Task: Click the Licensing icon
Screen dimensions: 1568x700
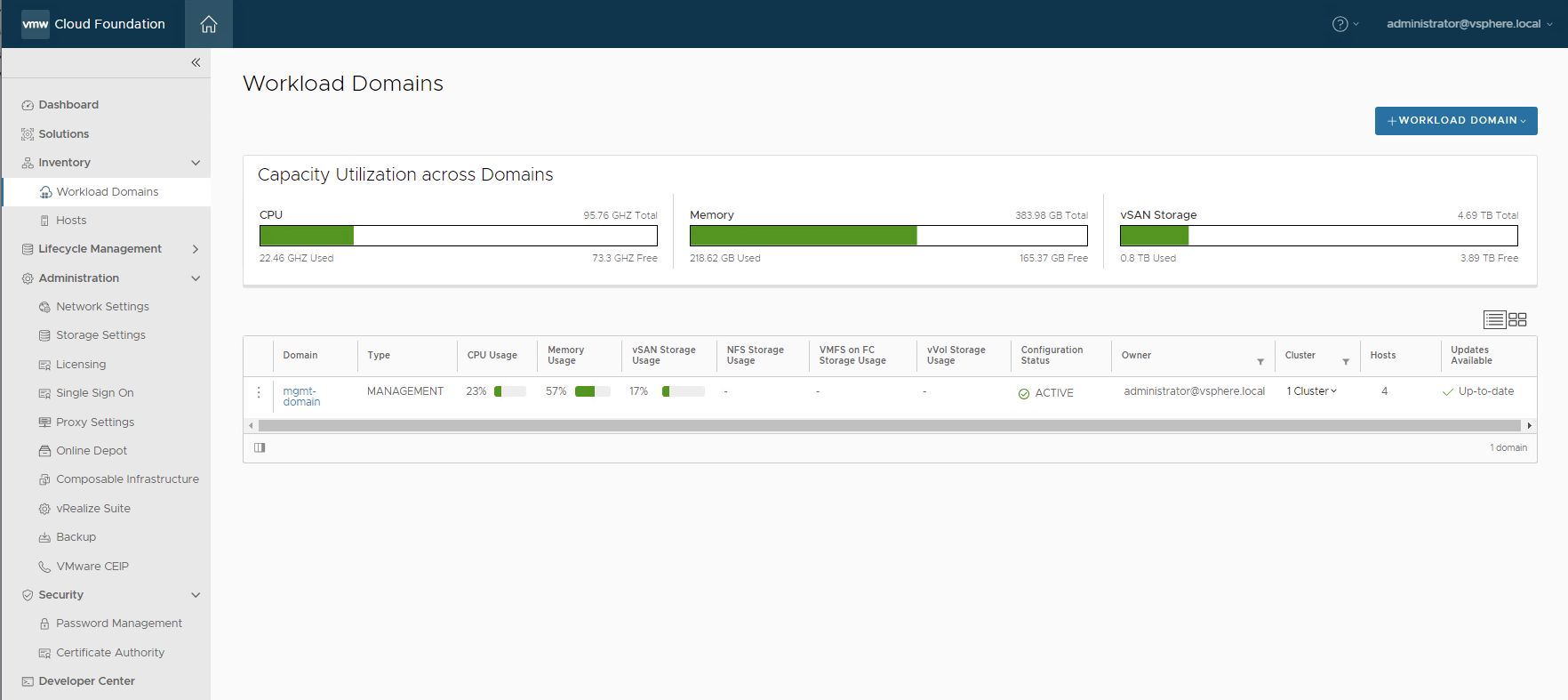Action: point(45,365)
